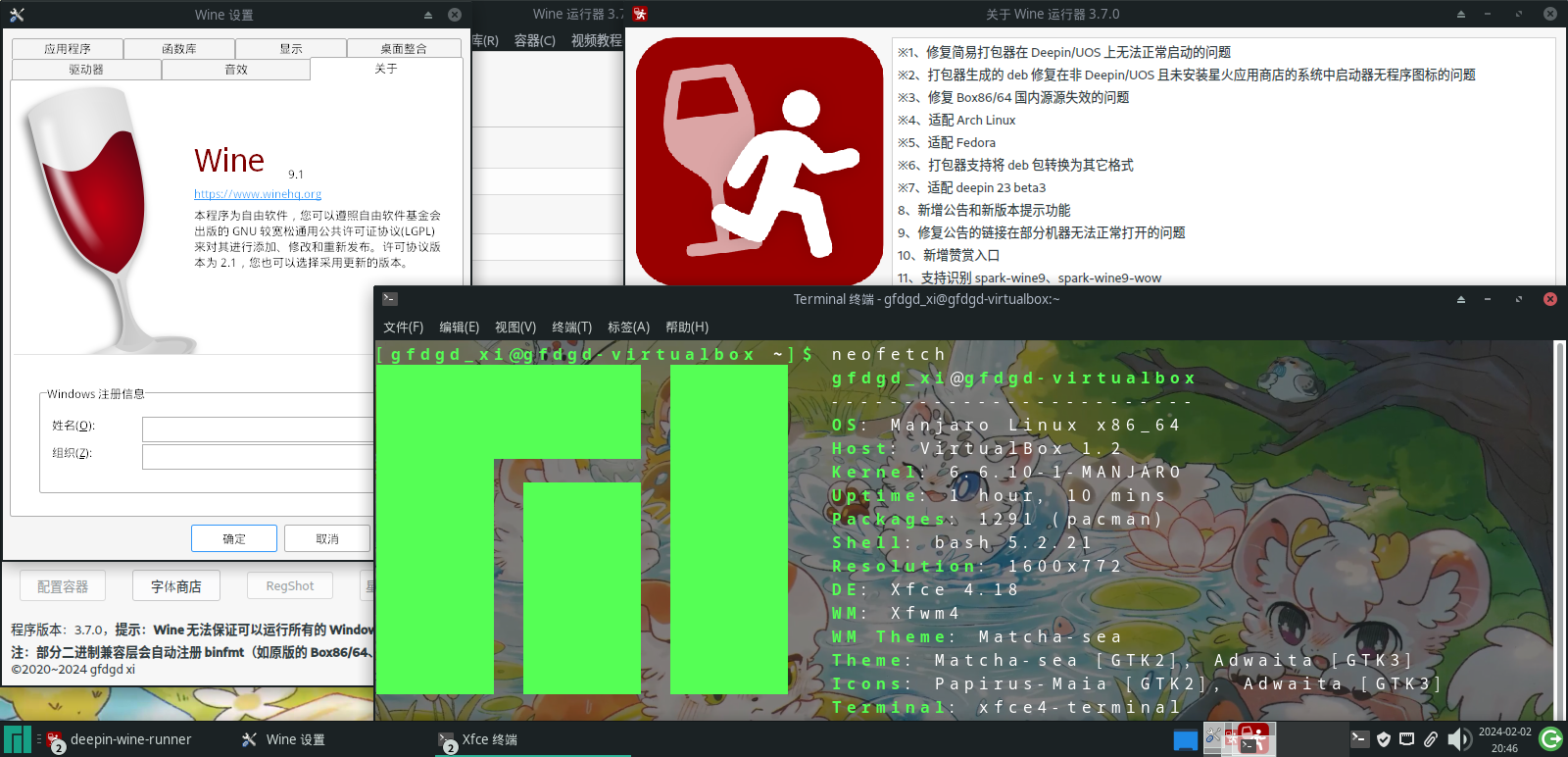Open terminal 帮助(H) menu
The image size is (1568, 757).
point(687,327)
